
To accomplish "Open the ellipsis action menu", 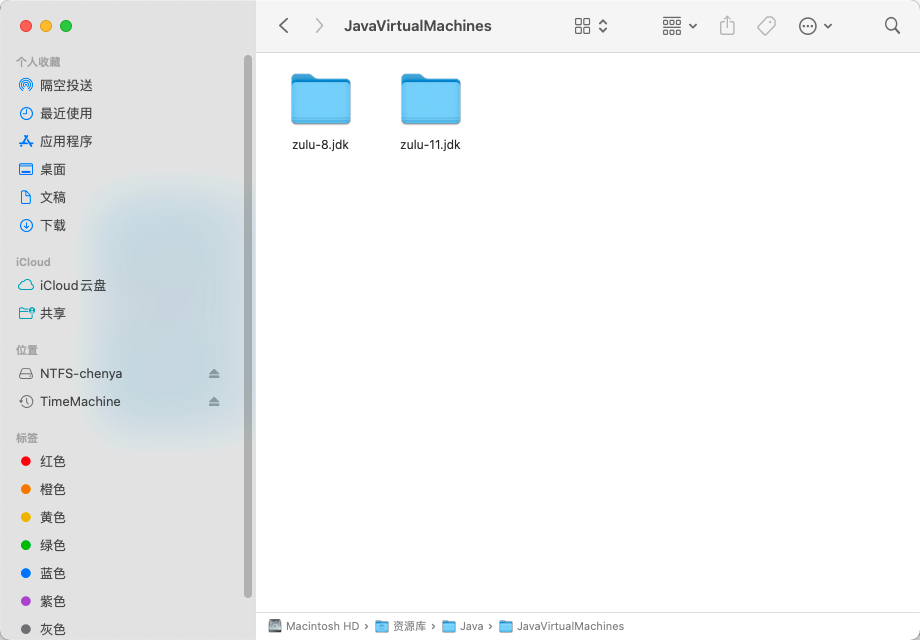I will click(815, 26).
